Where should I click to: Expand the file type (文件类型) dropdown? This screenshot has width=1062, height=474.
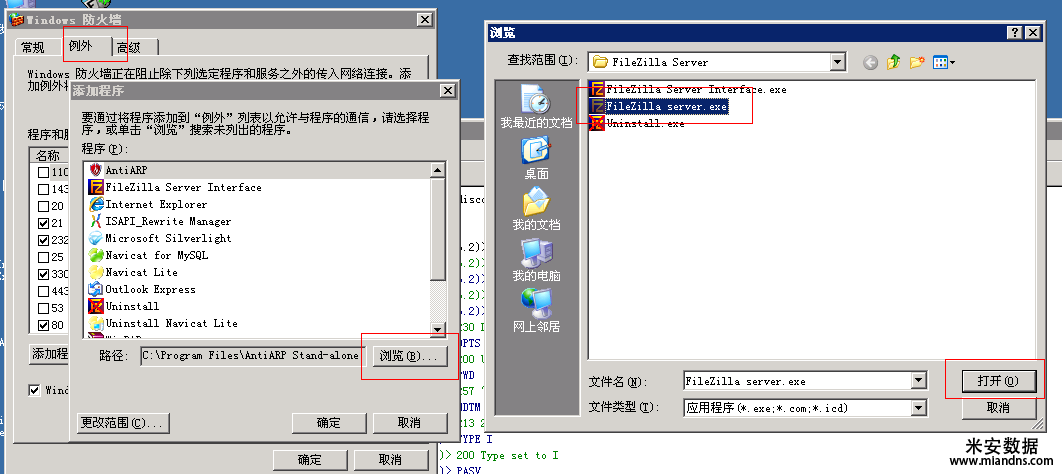point(918,408)
